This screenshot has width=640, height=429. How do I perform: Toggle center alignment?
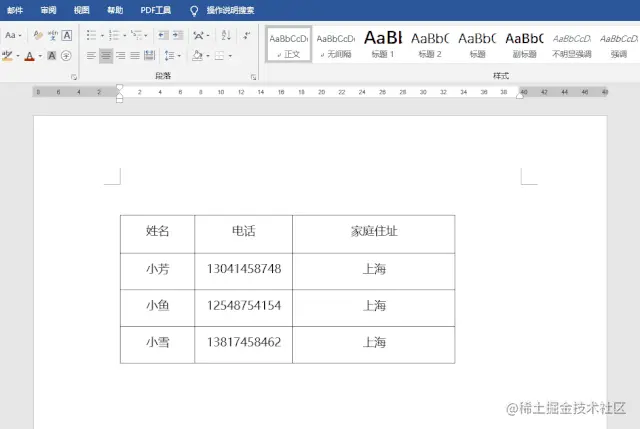pyautogui.click(x=106, y=56)
